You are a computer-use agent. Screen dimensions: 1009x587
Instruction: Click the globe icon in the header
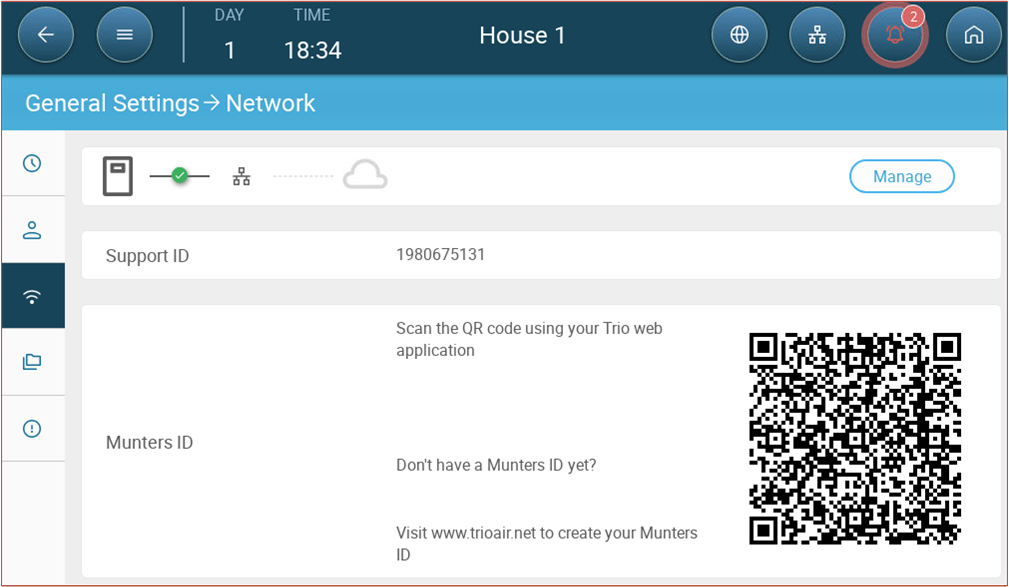tap(739, 34)
